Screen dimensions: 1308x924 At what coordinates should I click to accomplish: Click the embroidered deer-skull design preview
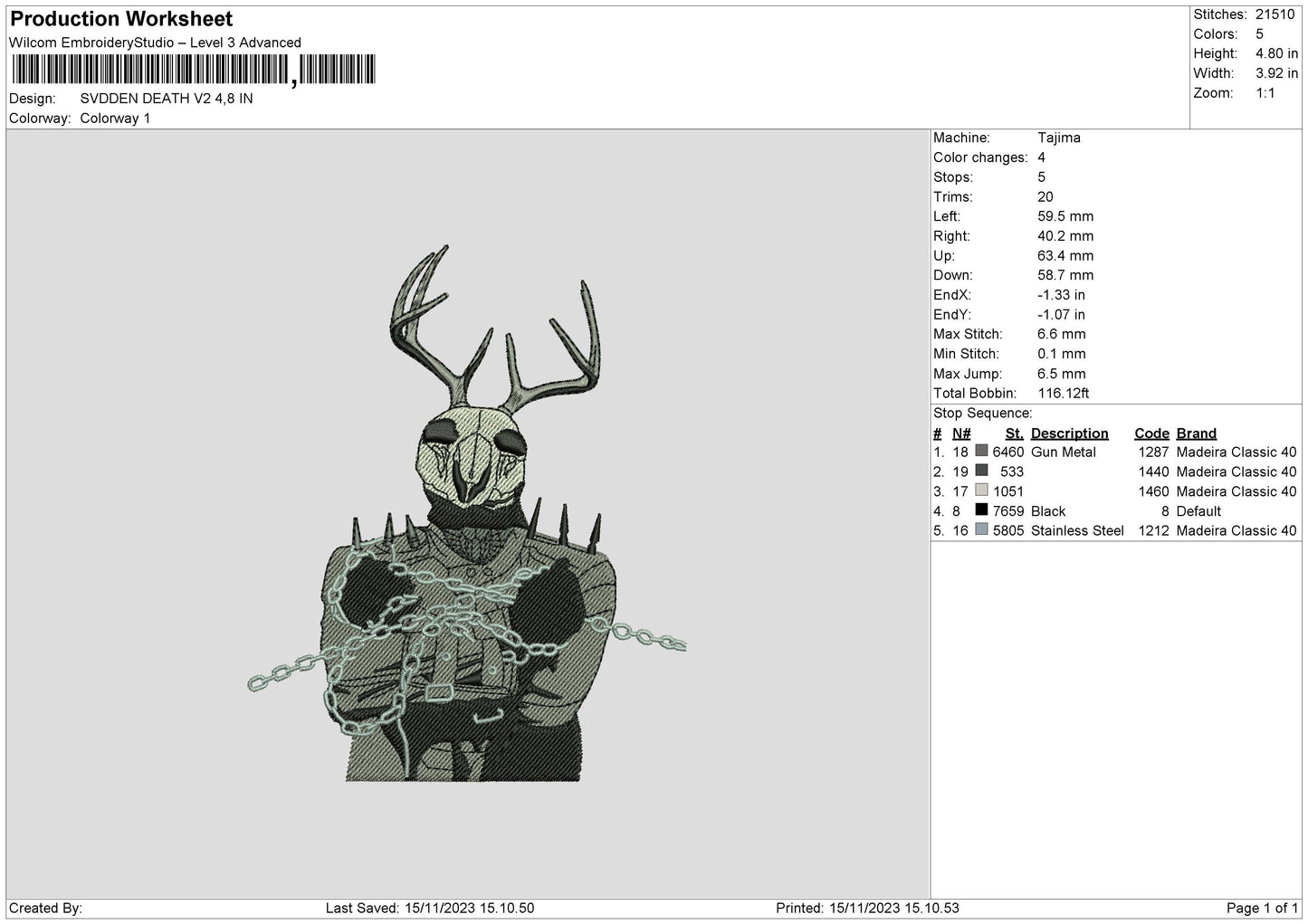[467, 513]
